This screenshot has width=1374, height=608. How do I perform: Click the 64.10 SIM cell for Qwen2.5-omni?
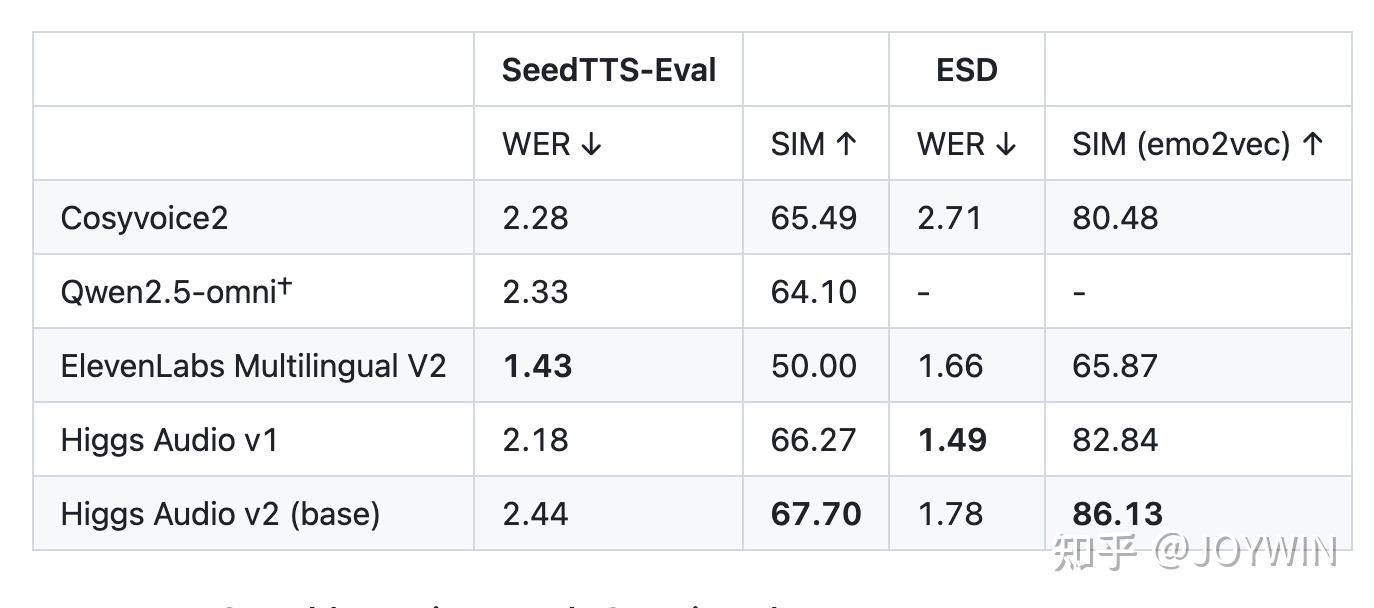[813, 292]
